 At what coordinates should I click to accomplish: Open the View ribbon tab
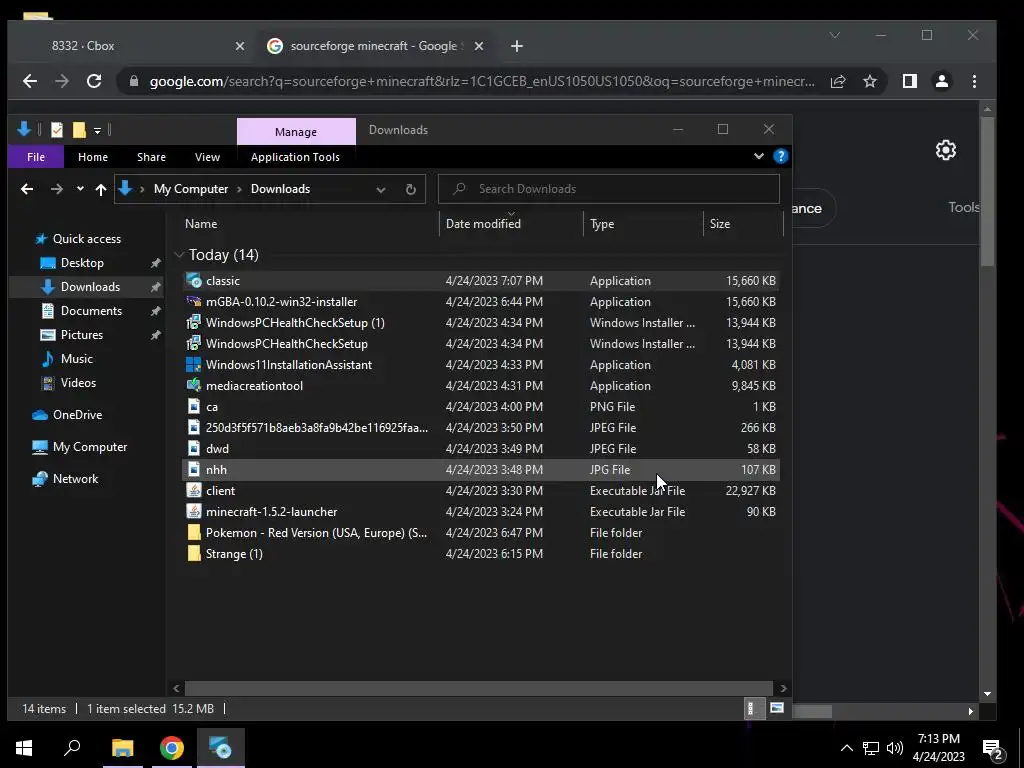pos(207,157)
